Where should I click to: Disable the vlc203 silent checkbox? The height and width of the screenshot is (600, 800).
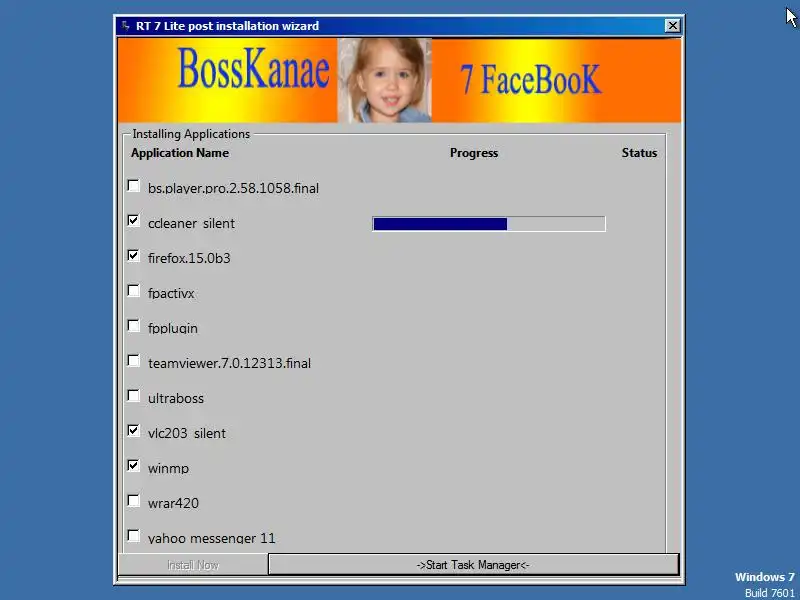(134, 431)
